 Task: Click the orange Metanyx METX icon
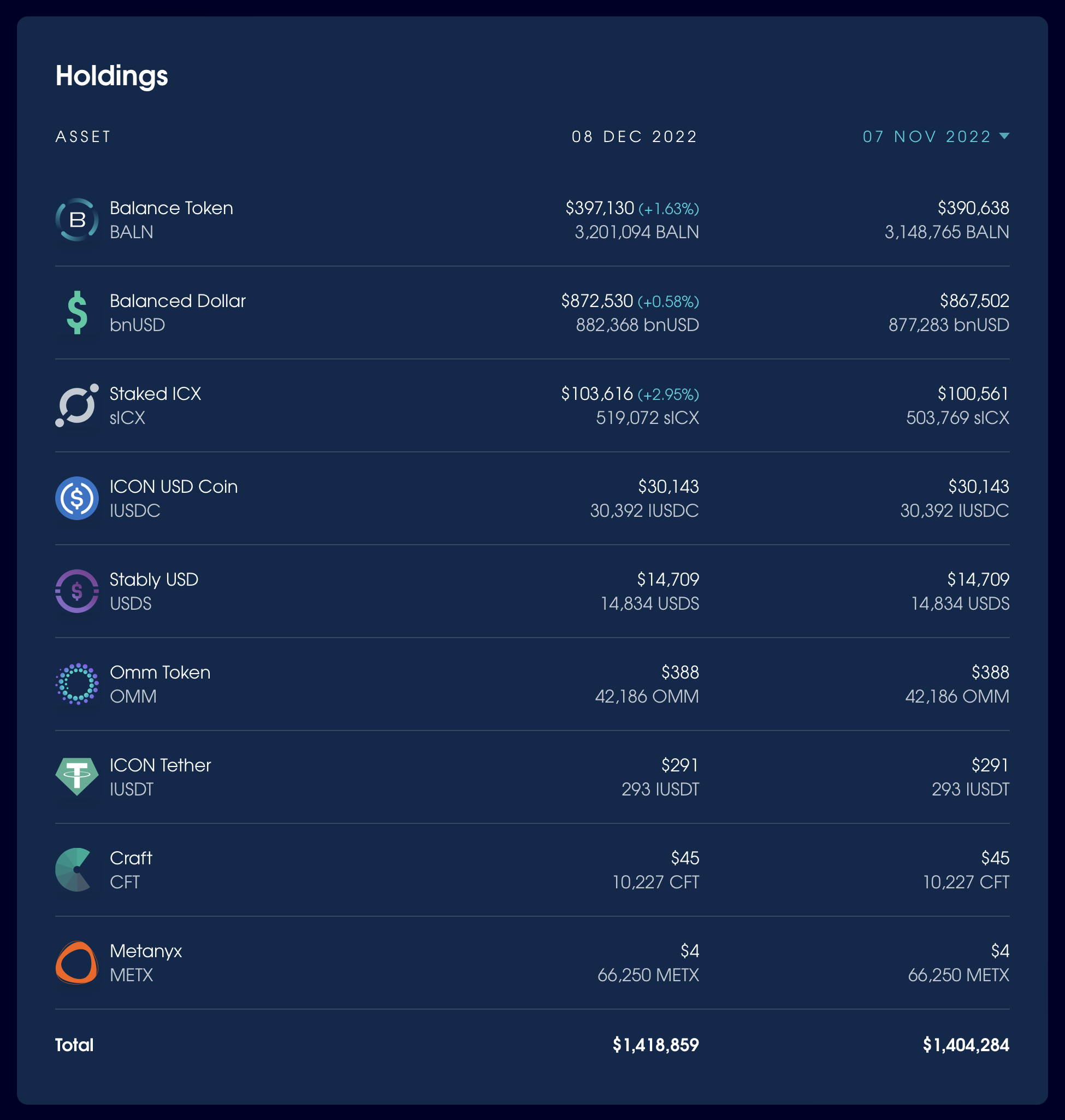(76, 963)
